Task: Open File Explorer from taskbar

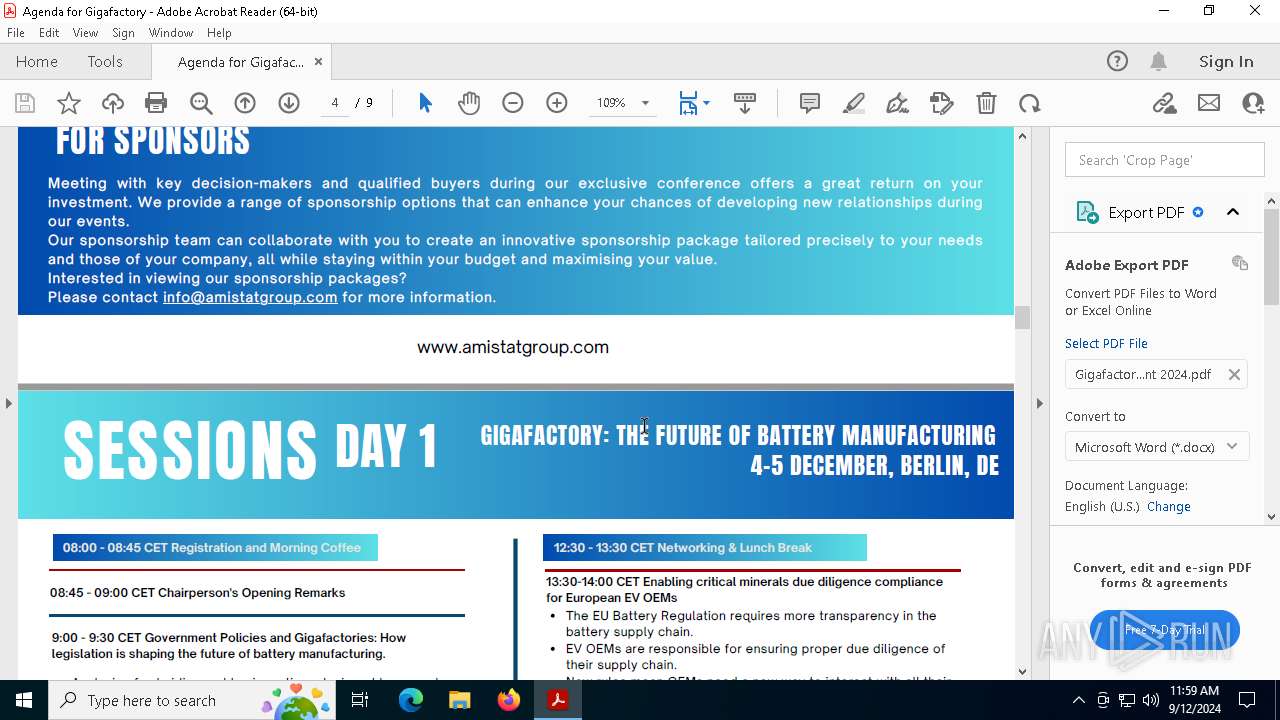Action: click(459, 700)
